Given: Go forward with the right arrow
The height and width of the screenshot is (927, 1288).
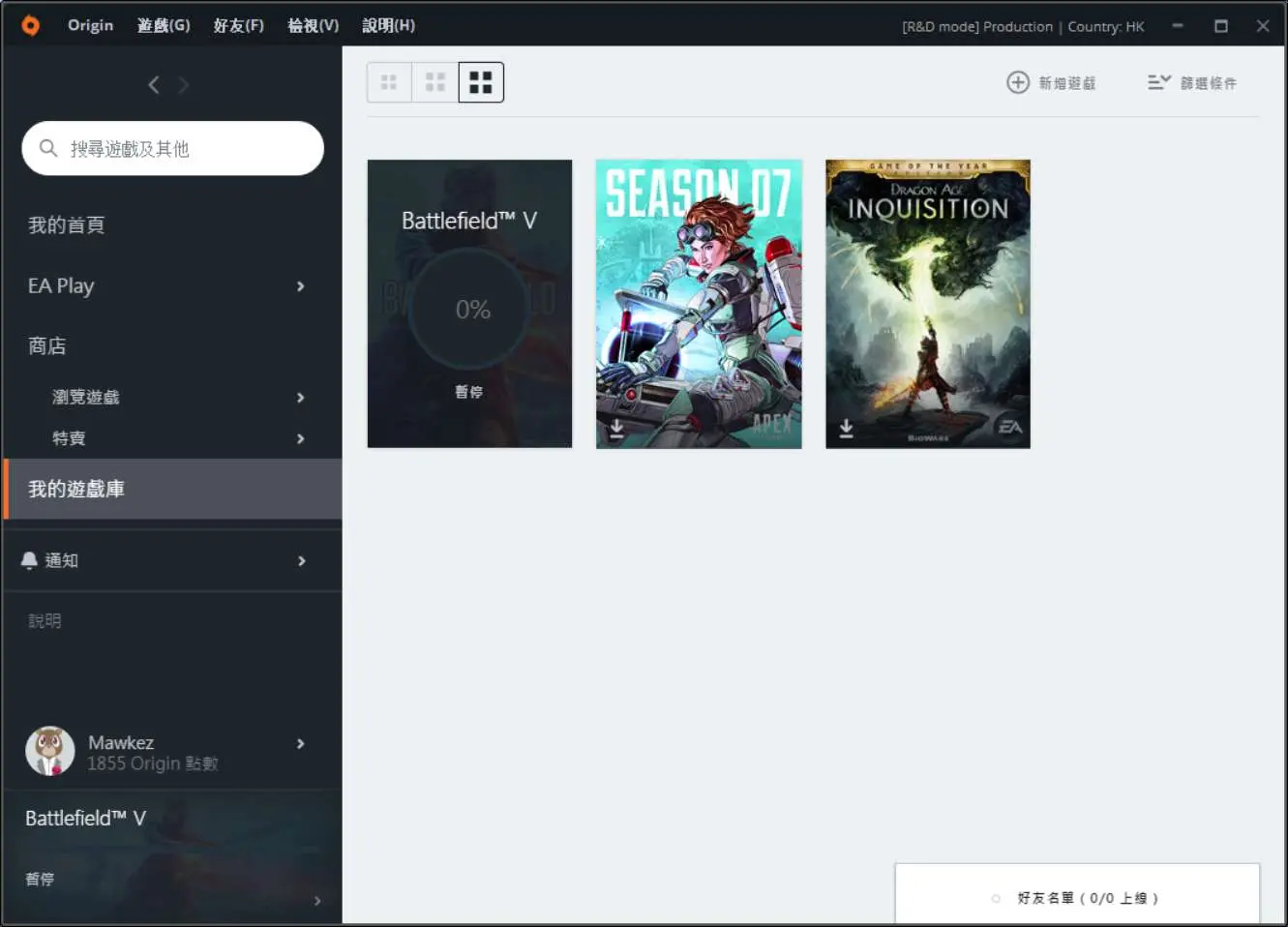Looking at the screenshot, I should click(184, 85).
